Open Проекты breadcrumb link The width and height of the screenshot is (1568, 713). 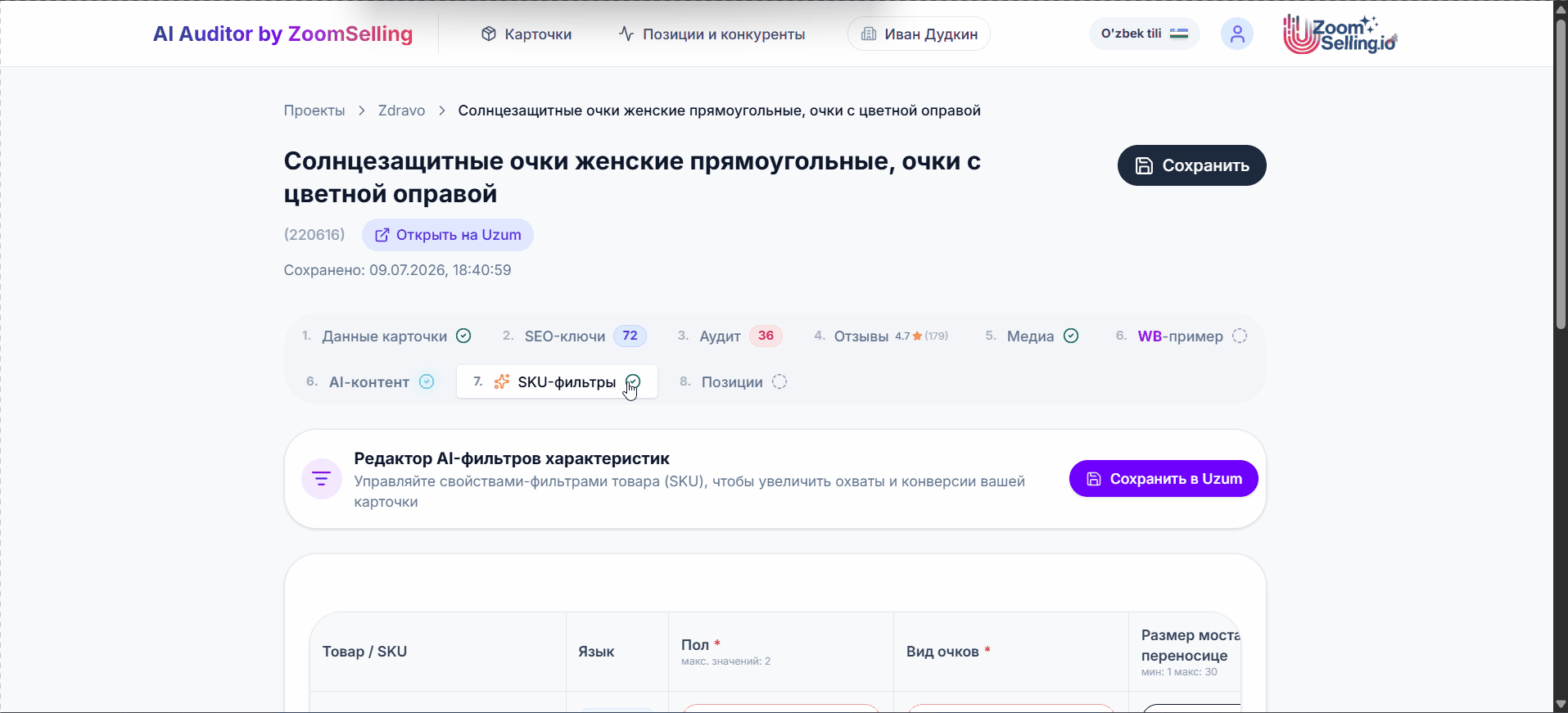[314, 111]
